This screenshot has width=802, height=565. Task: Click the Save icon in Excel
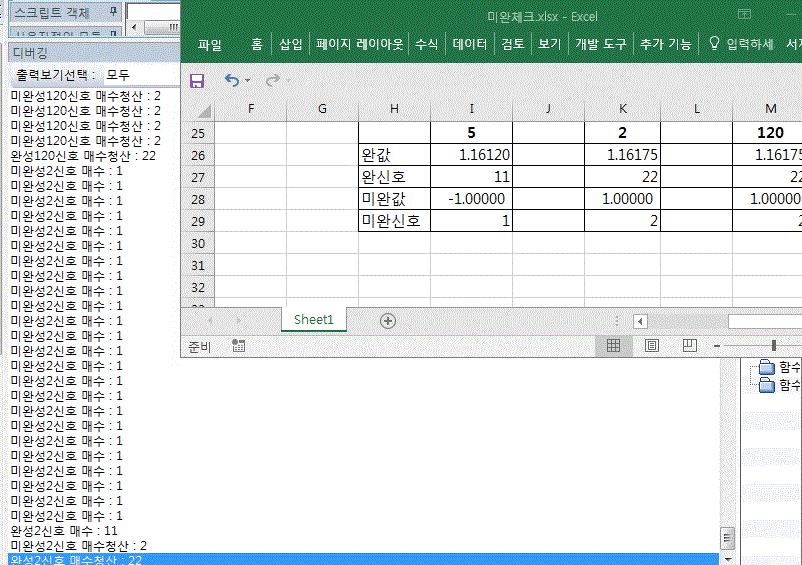coord(197,80)
